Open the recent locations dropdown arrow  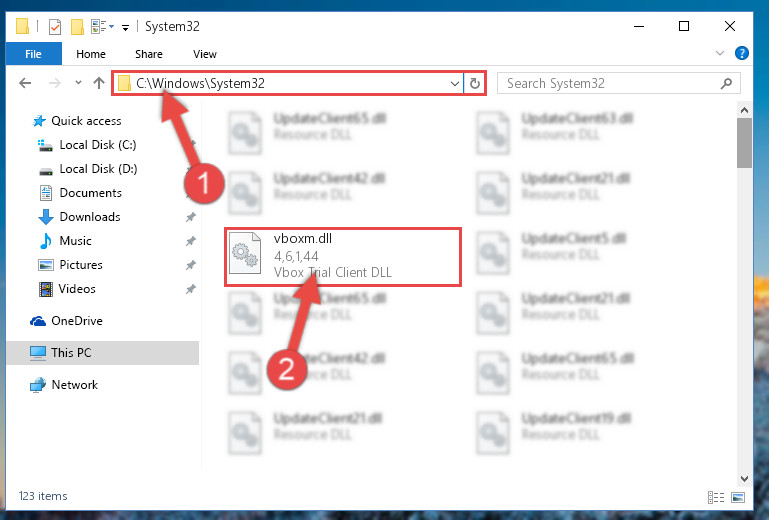[78, 82]
